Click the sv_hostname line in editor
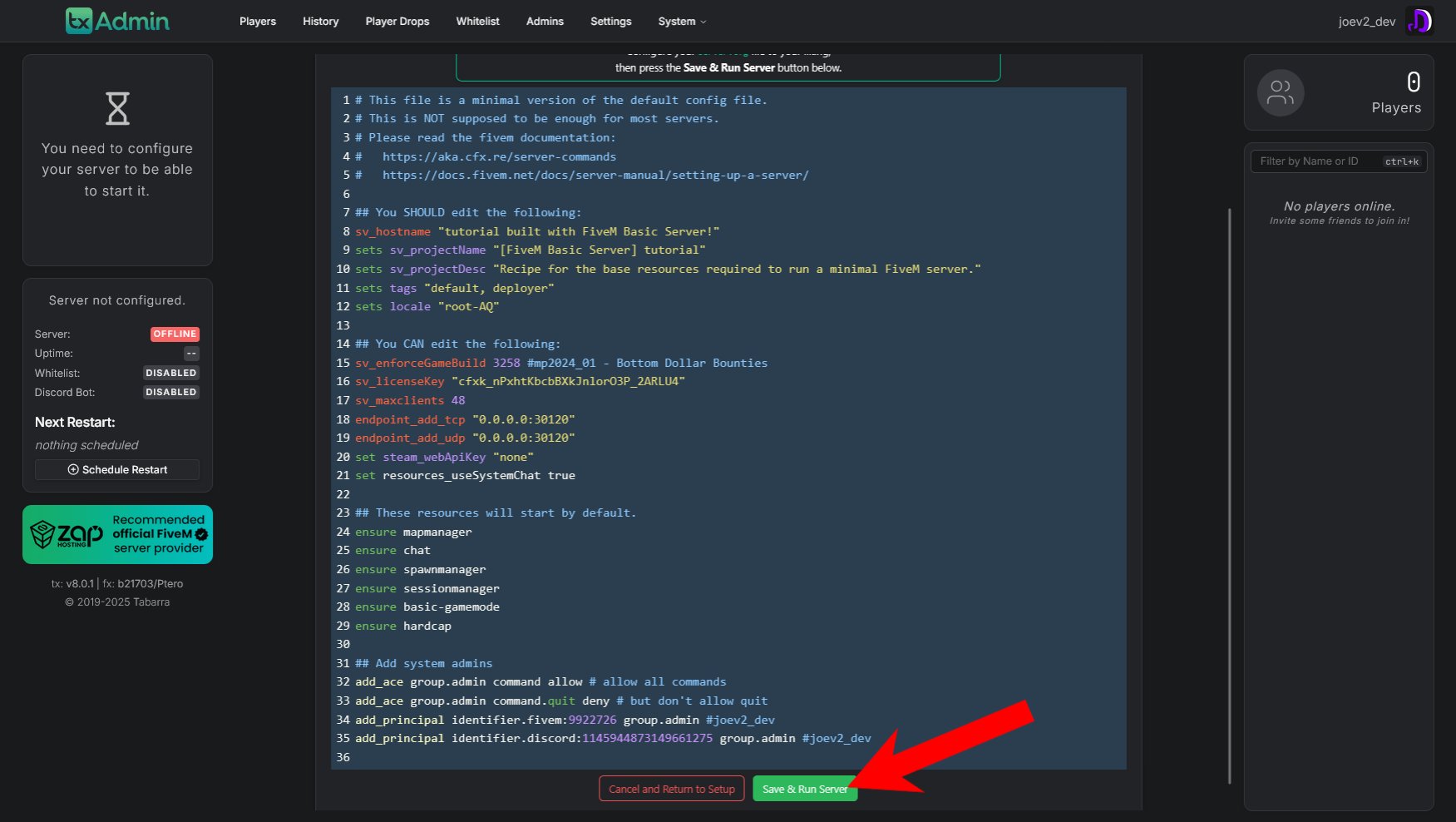This screenshot has width=1456, height=822. 537,231
